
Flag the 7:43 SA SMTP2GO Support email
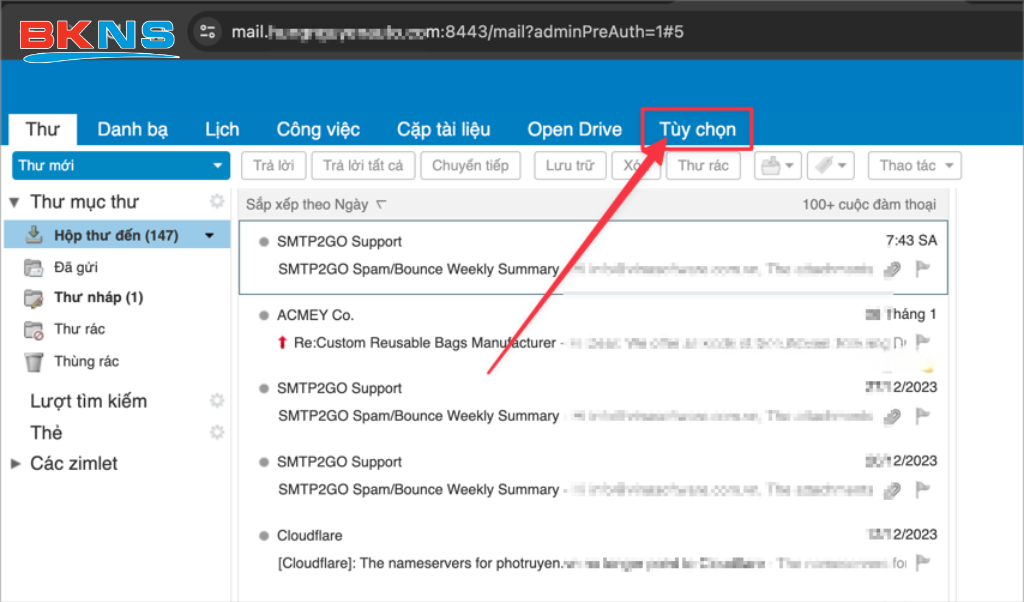923,268
